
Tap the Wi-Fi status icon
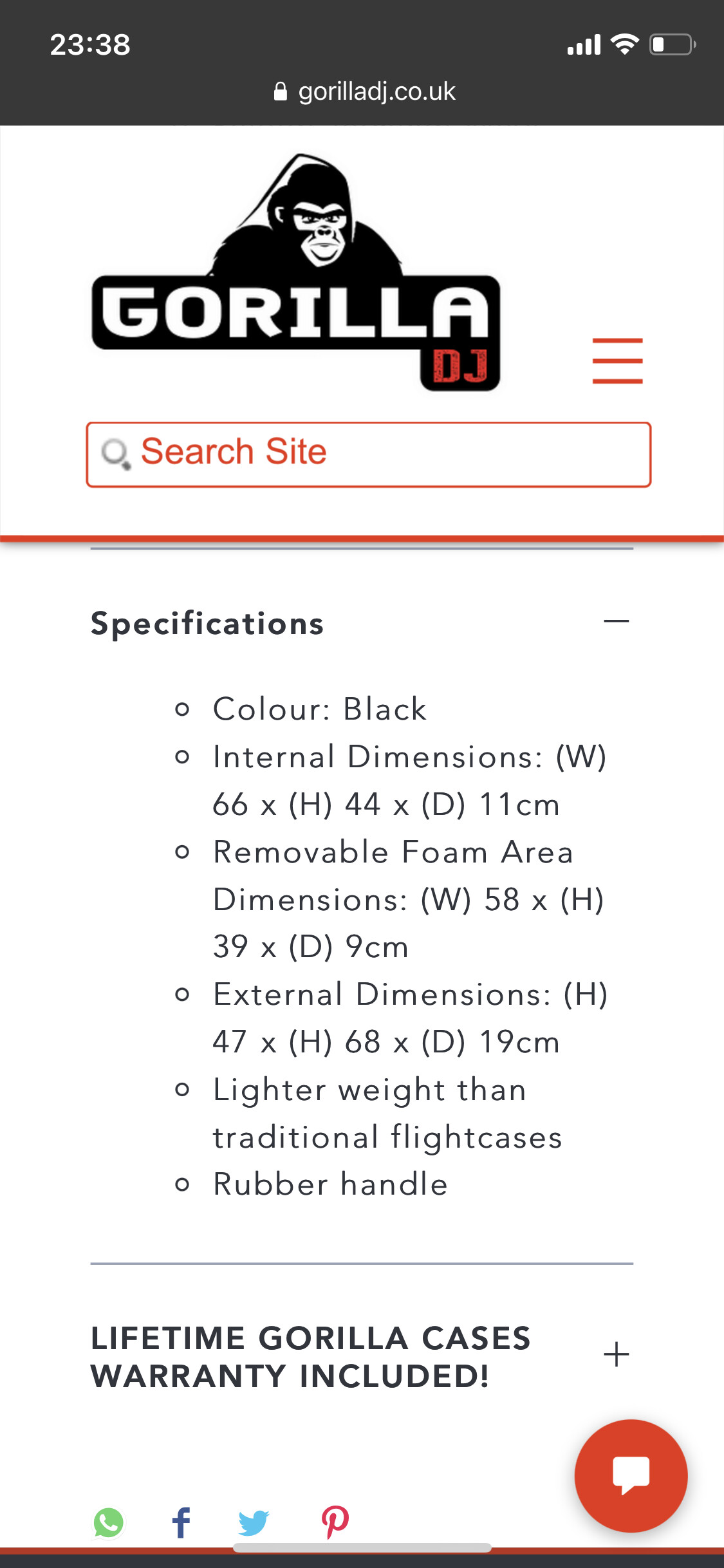coord(624,44)
